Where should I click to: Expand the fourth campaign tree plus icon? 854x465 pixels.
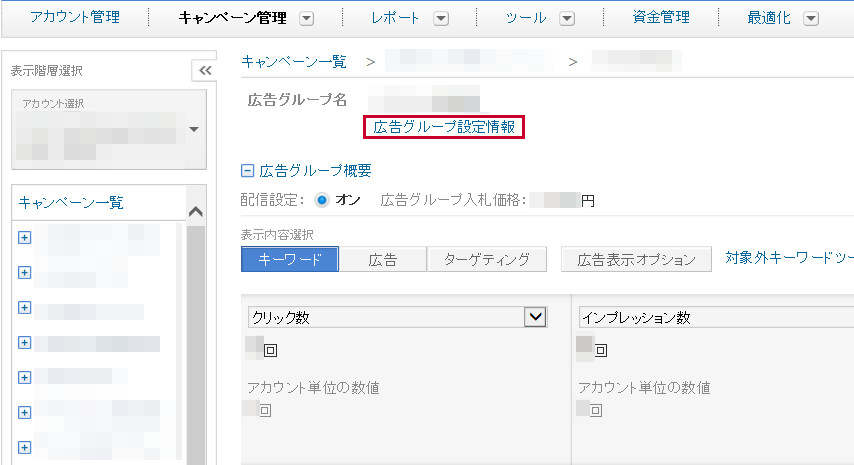point(25,342)
